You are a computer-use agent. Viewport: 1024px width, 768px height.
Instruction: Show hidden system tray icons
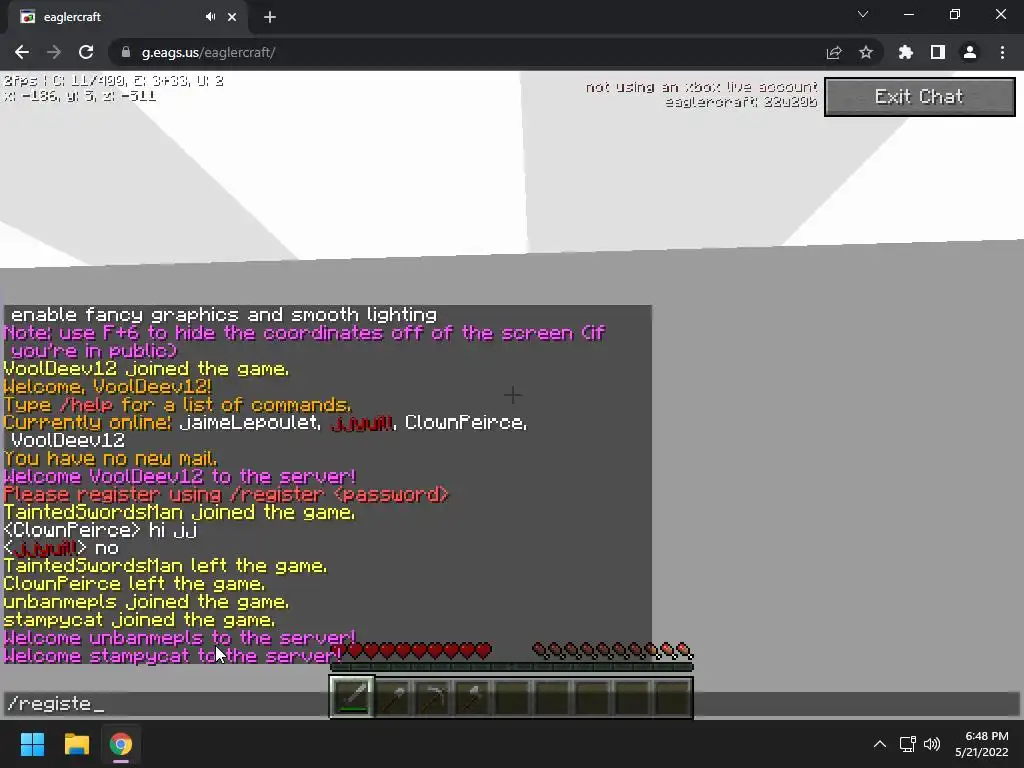coord(880,744)
